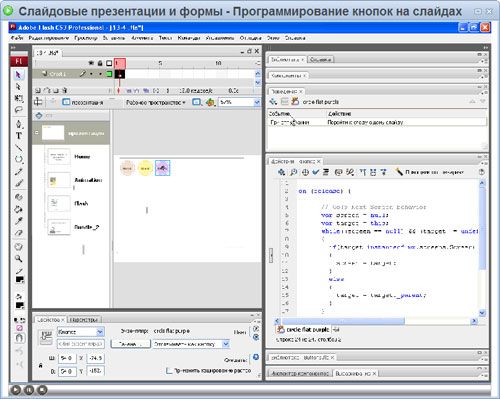Select the Eyedropper tool

[x=19, y=221]
